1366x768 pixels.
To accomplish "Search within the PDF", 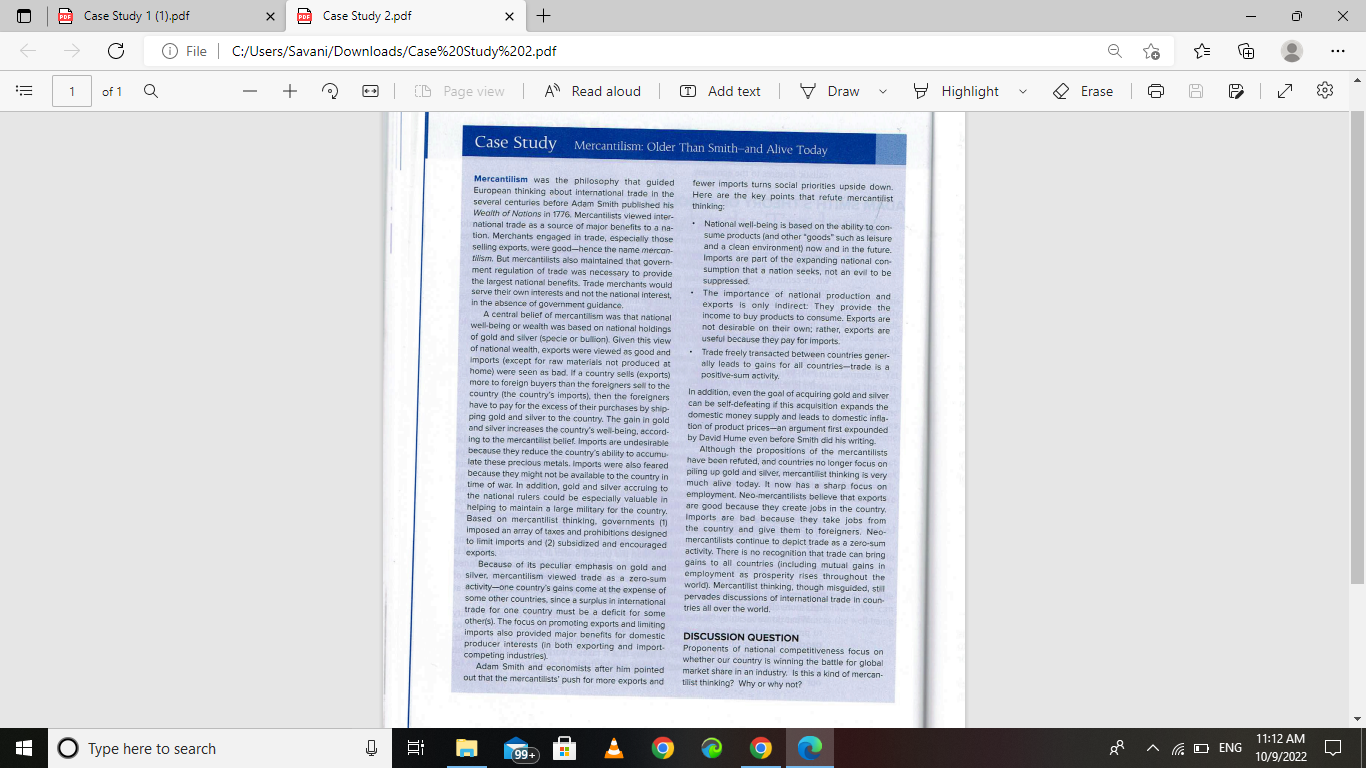I will 150,91.
